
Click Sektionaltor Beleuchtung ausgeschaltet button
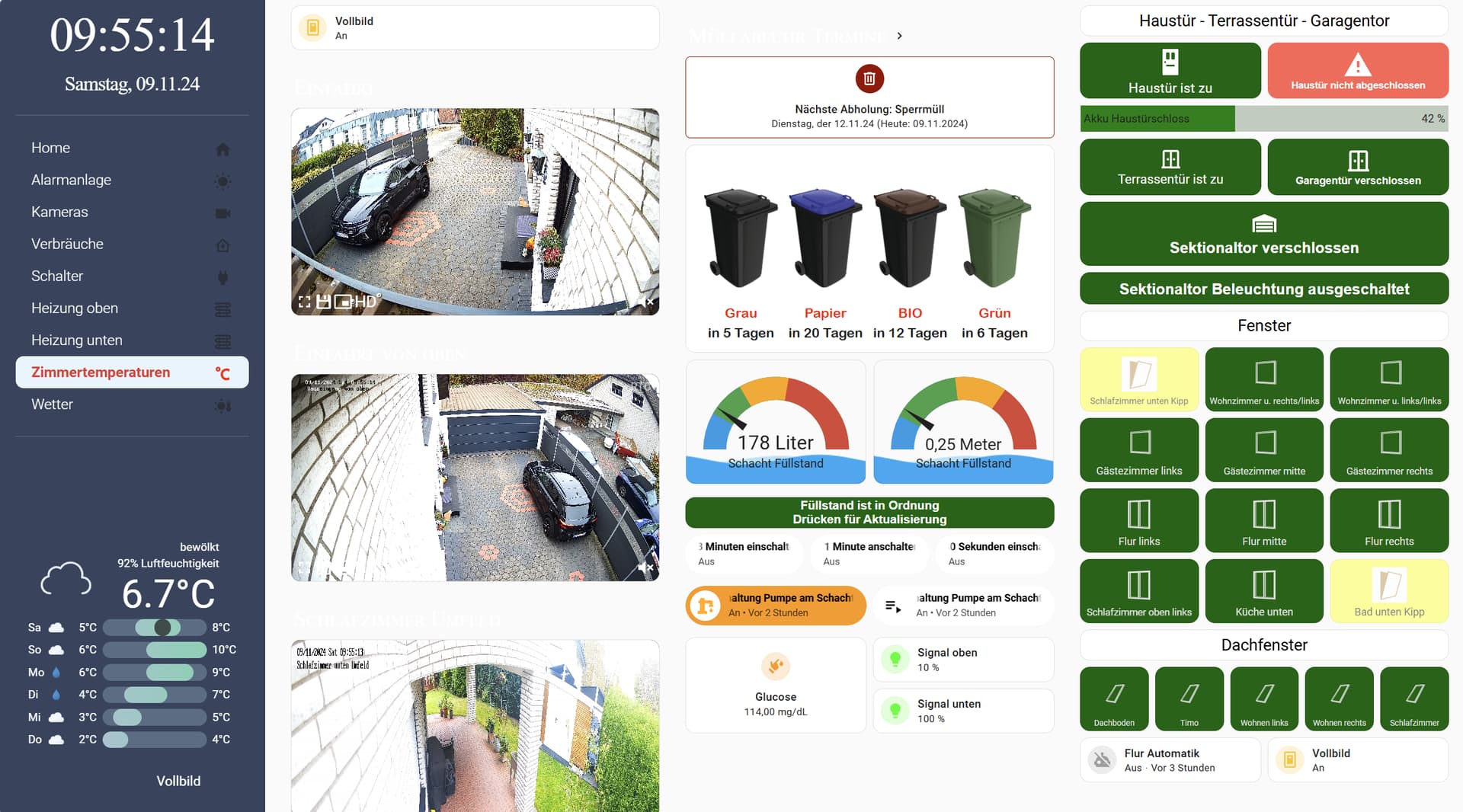(x=1263, y=289)
